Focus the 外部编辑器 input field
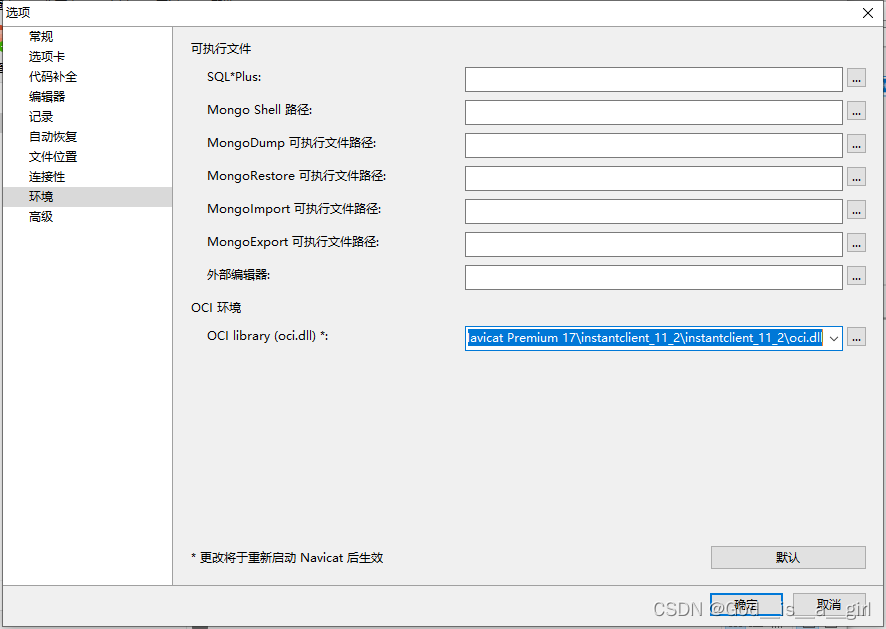886x629 pixels. [654, 277]
